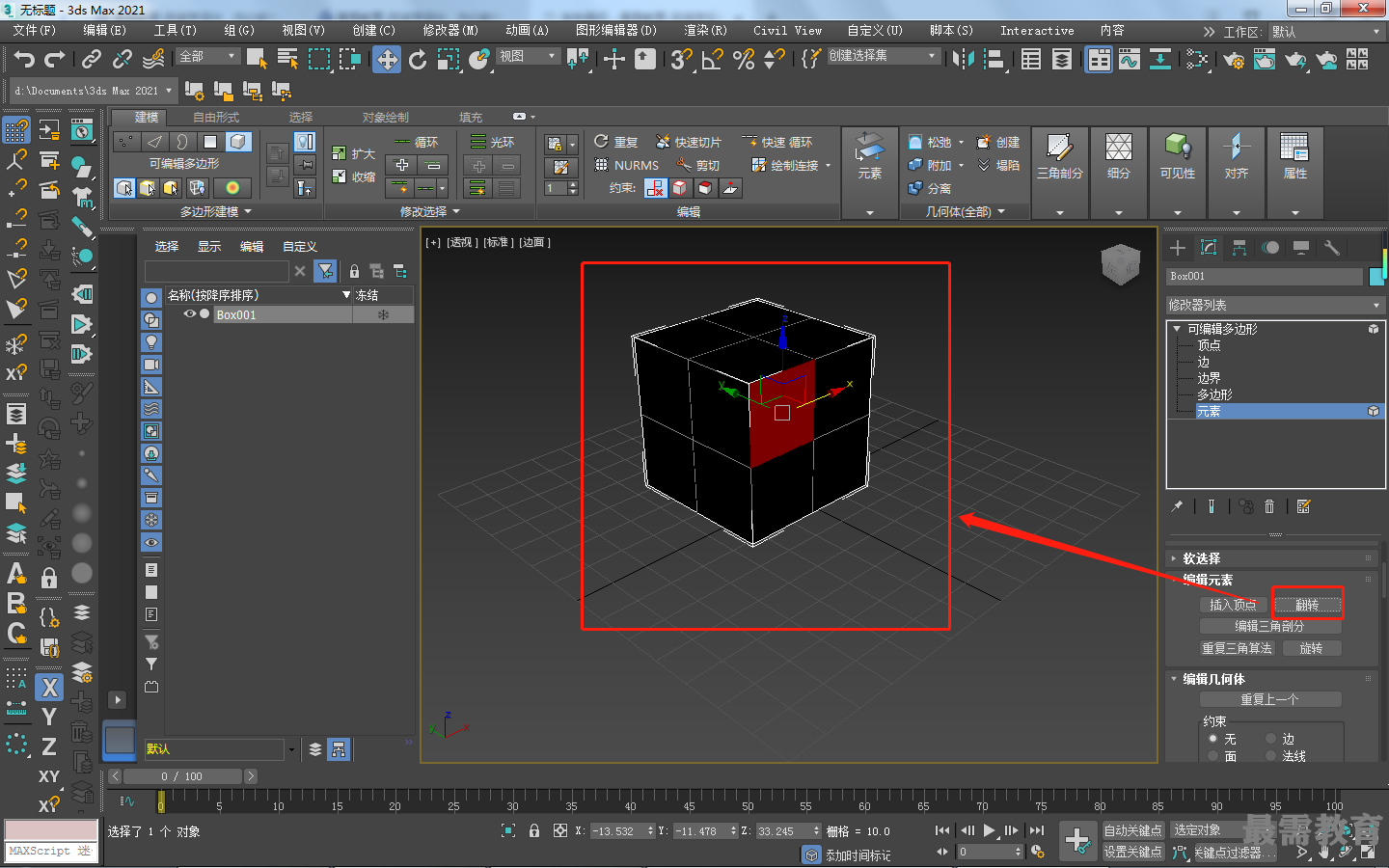Open the Rendered Frame Window icon

click(x=1265, y=60)
